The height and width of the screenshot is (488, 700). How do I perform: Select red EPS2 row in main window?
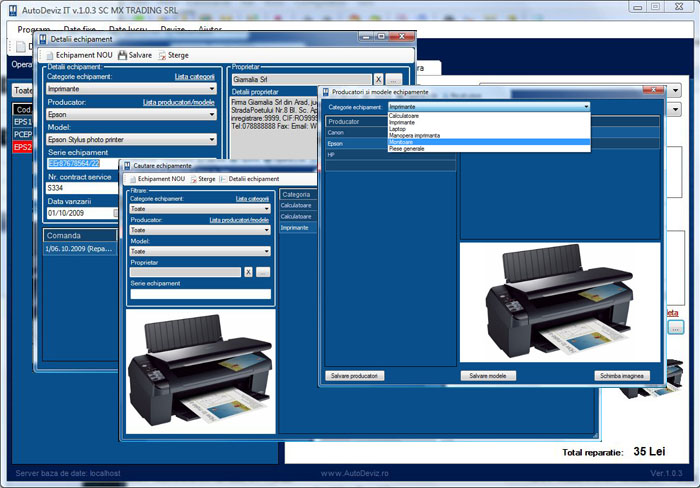click(23, 147)
